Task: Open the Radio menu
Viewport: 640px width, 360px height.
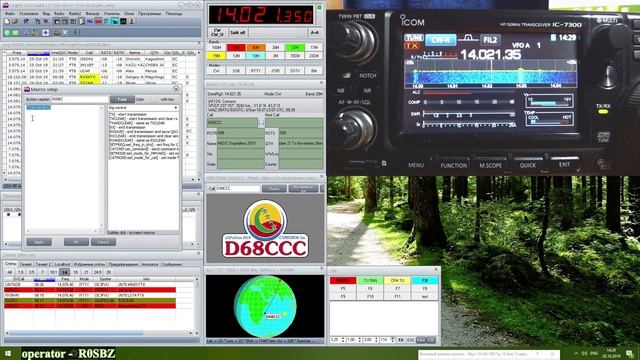Action: (59, 13)
